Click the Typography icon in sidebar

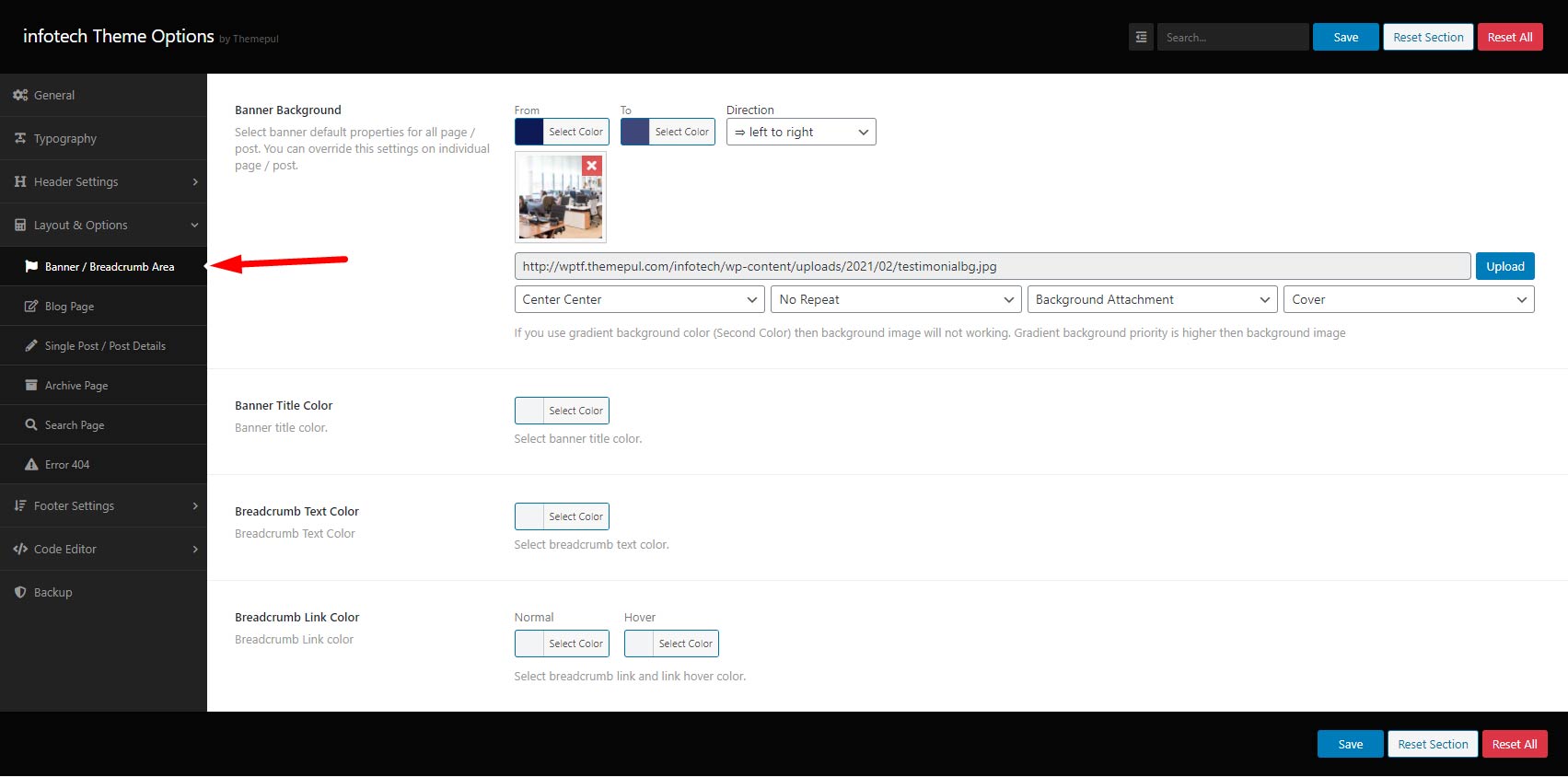click(x=20, y=138)
